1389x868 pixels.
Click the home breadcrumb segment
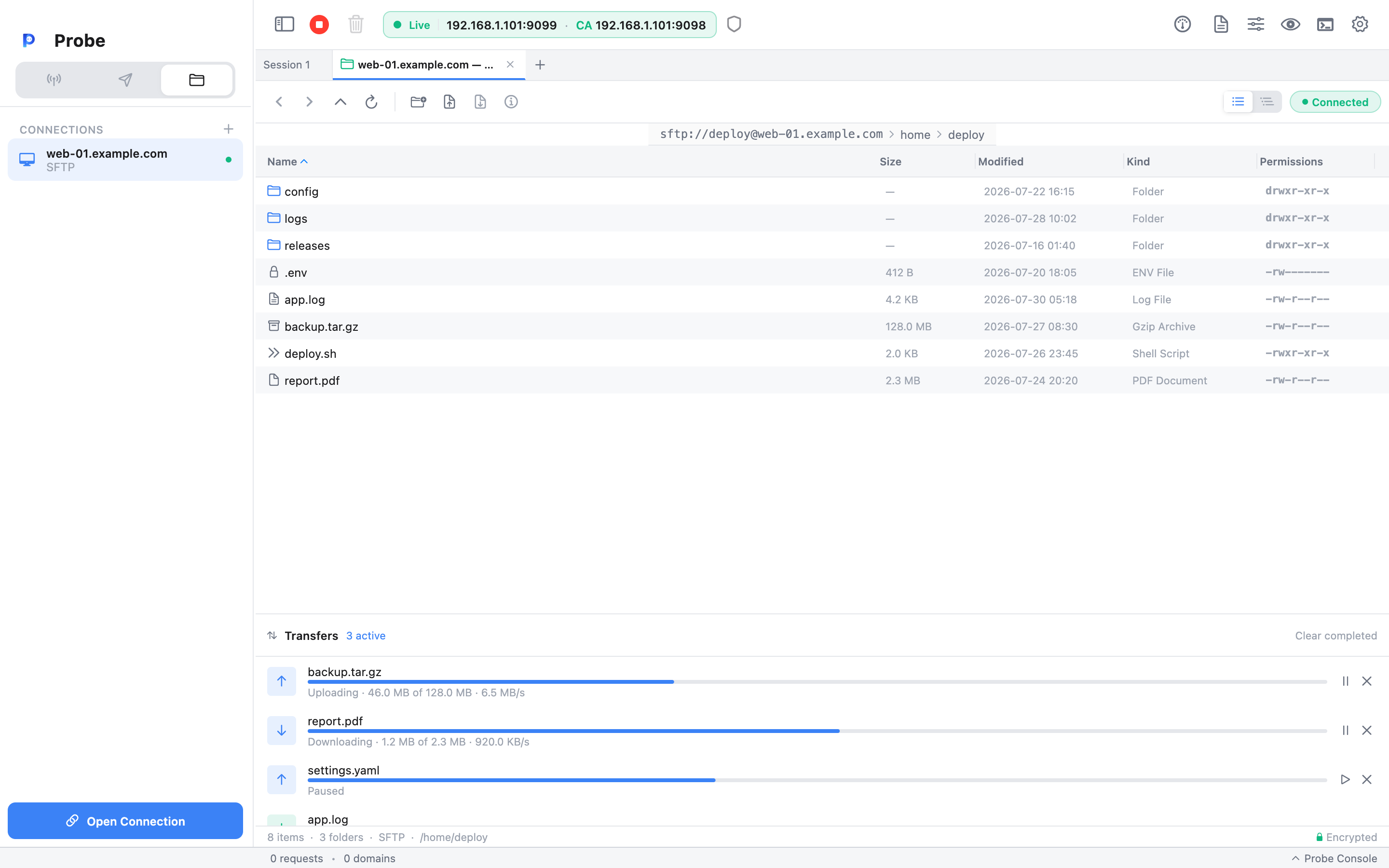(915, 135)
